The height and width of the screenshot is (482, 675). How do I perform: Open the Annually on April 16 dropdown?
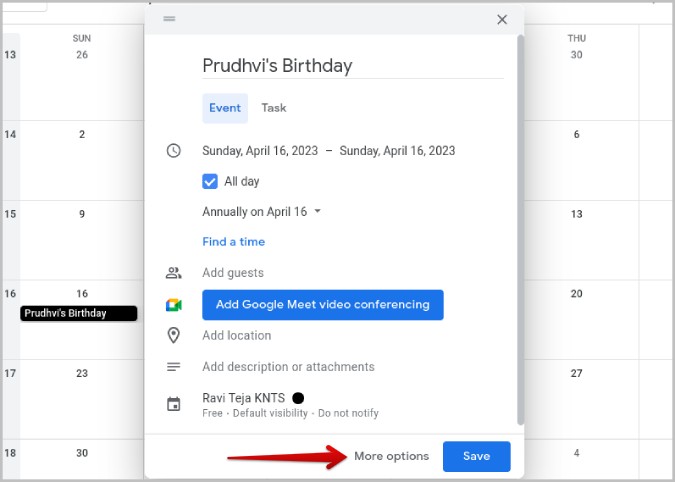click(x=262, y=212)
